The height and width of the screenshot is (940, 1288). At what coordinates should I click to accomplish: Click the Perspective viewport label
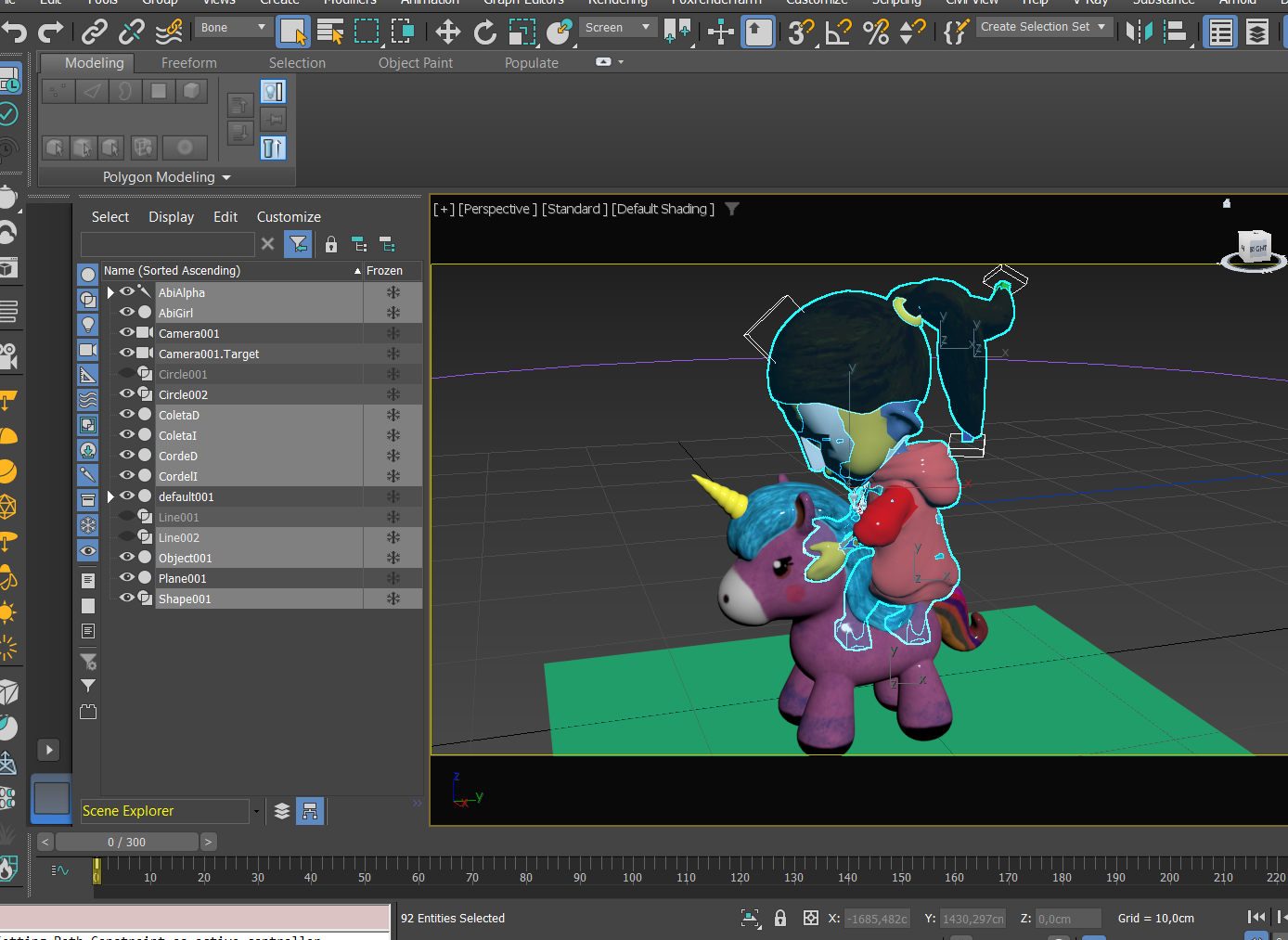click(497, 209)
